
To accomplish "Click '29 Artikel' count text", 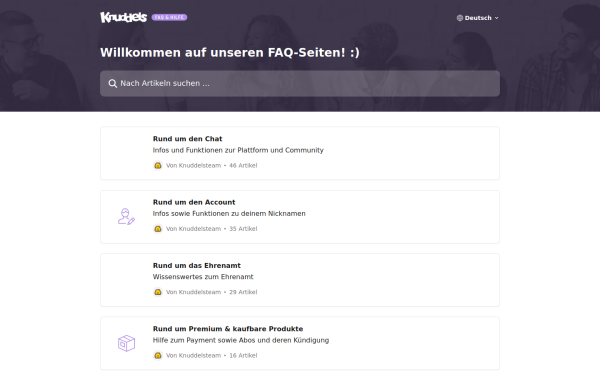I will coord(243,292).
